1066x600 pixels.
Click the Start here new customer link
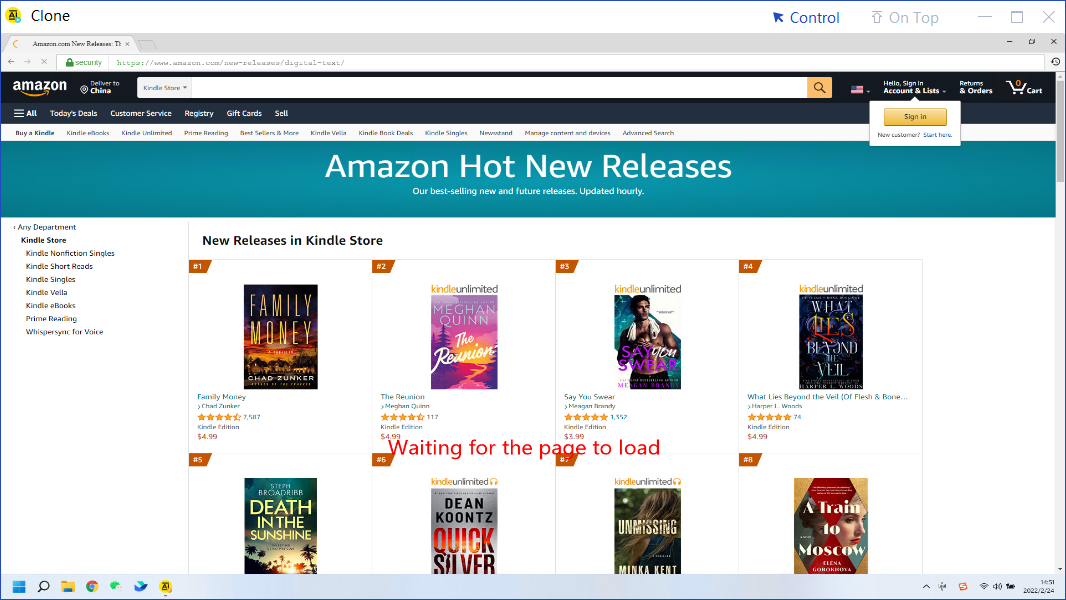(x=938, y=135)
